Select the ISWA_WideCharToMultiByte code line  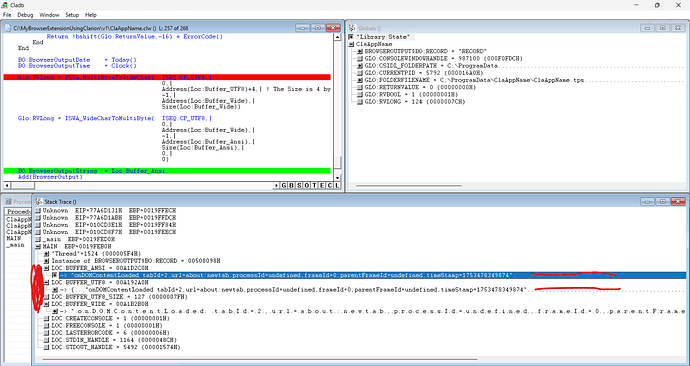[x=114, y=118]
